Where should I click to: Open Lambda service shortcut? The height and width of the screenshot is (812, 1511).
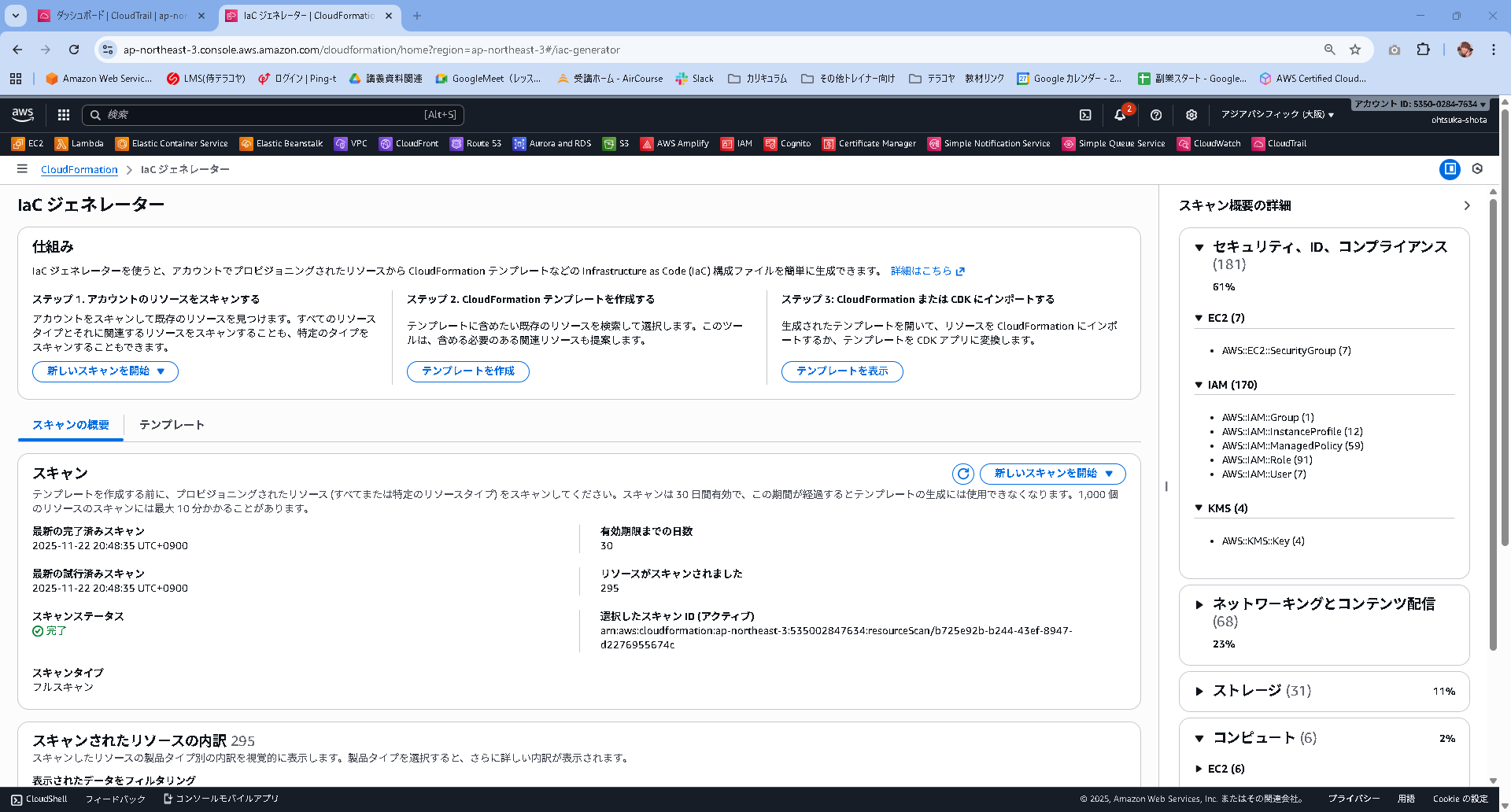(x=79, y=143)
